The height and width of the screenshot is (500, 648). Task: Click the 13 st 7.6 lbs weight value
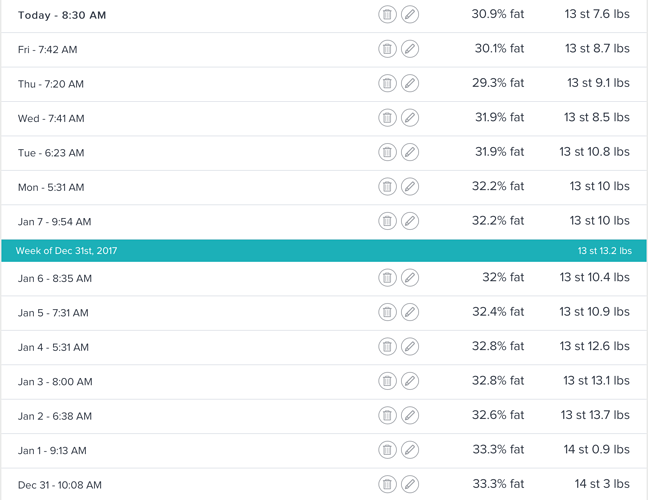596,15
